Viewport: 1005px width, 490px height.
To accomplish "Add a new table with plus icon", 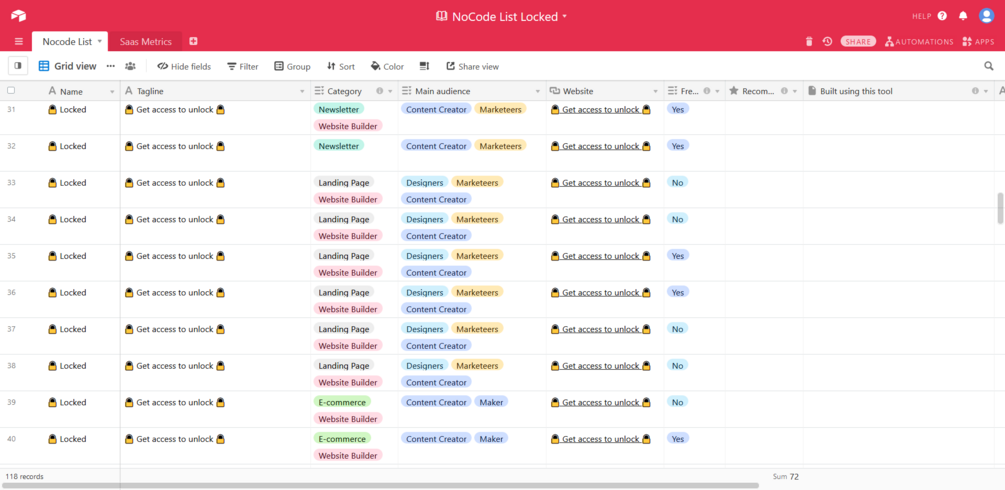I will 194,41.
